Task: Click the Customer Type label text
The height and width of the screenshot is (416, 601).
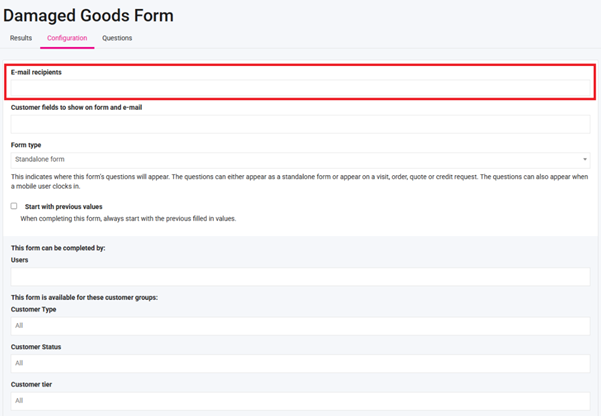Action: (33, 309)
